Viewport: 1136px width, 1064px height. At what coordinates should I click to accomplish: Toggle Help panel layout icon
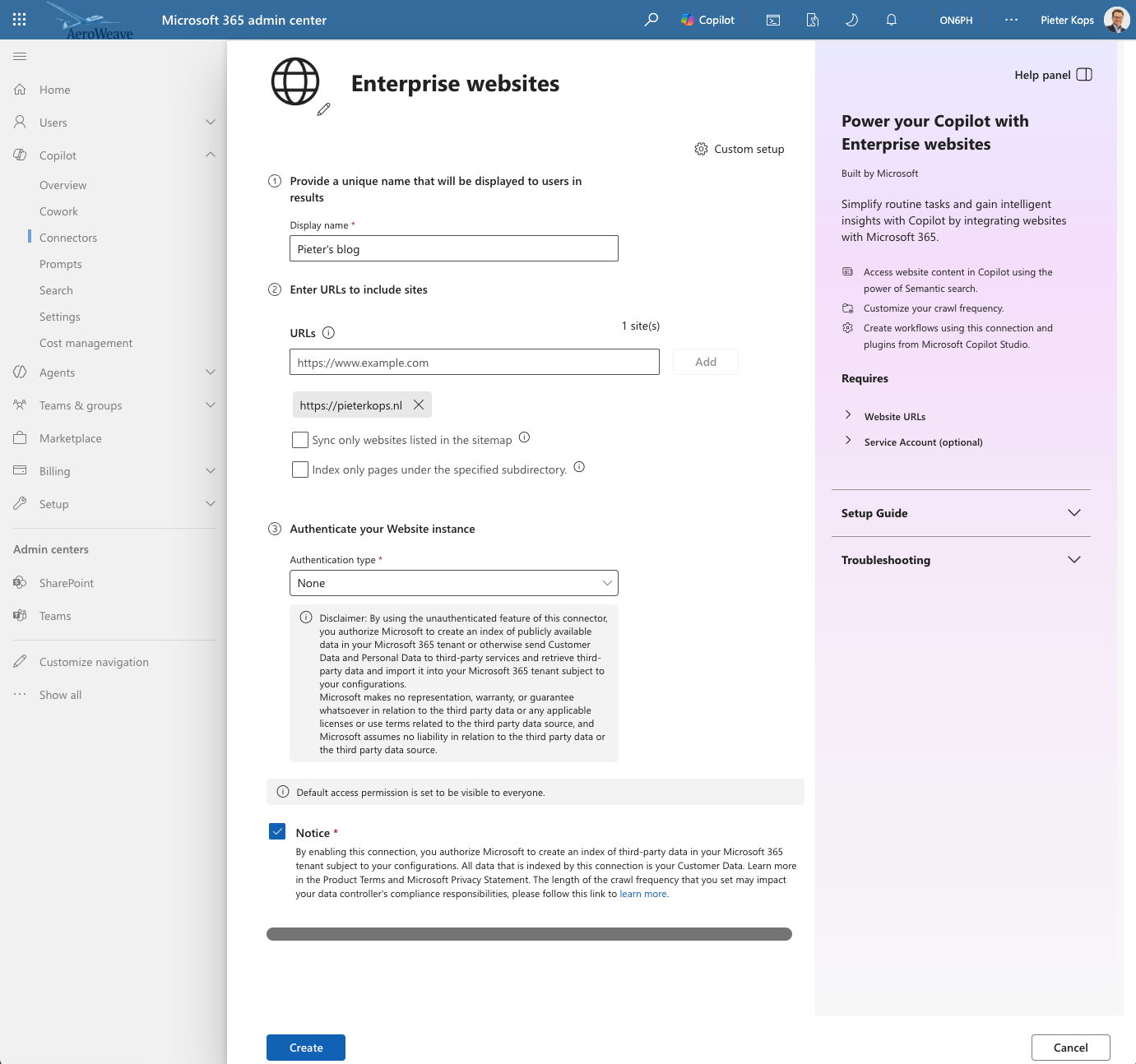point(1084,75)
